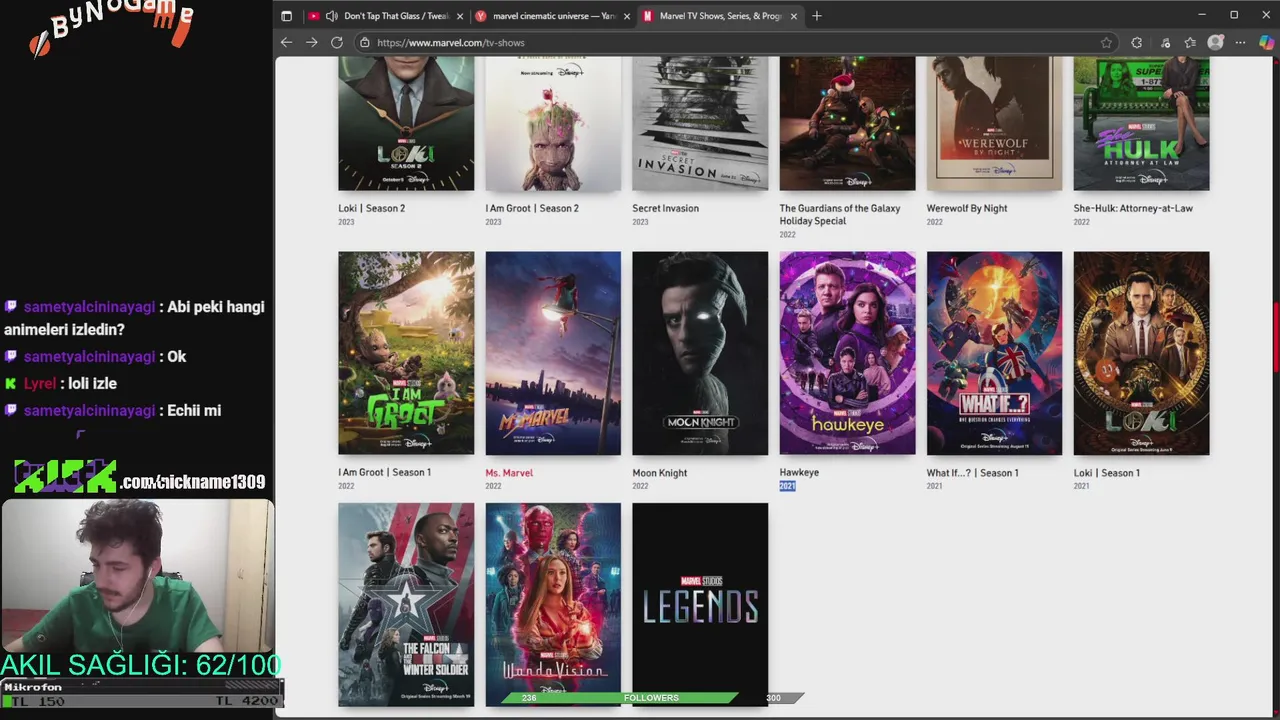
Task: Click She-Hulk: Attorney-at-Law title link
Action: click(x=1133, y=208)
